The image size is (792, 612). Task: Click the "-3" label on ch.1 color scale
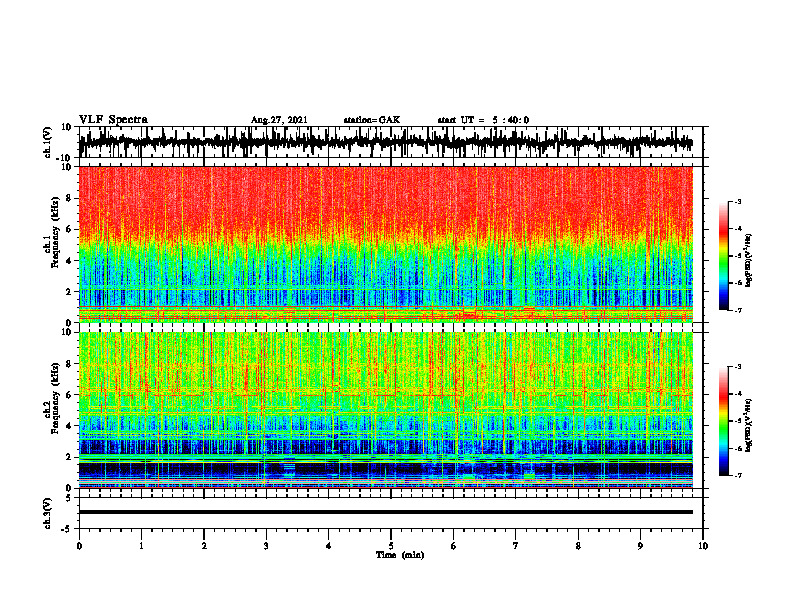(738, 202)
